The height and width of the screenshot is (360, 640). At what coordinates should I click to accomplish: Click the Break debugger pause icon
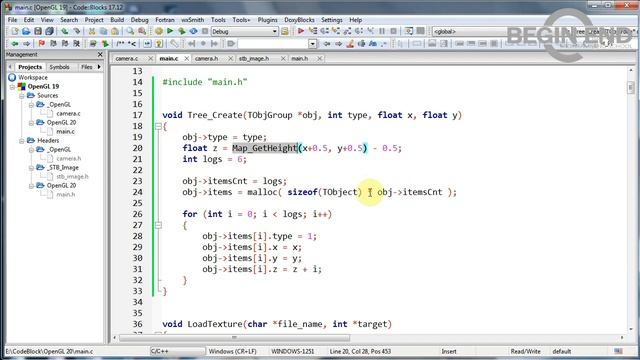[x=382, y=31]
